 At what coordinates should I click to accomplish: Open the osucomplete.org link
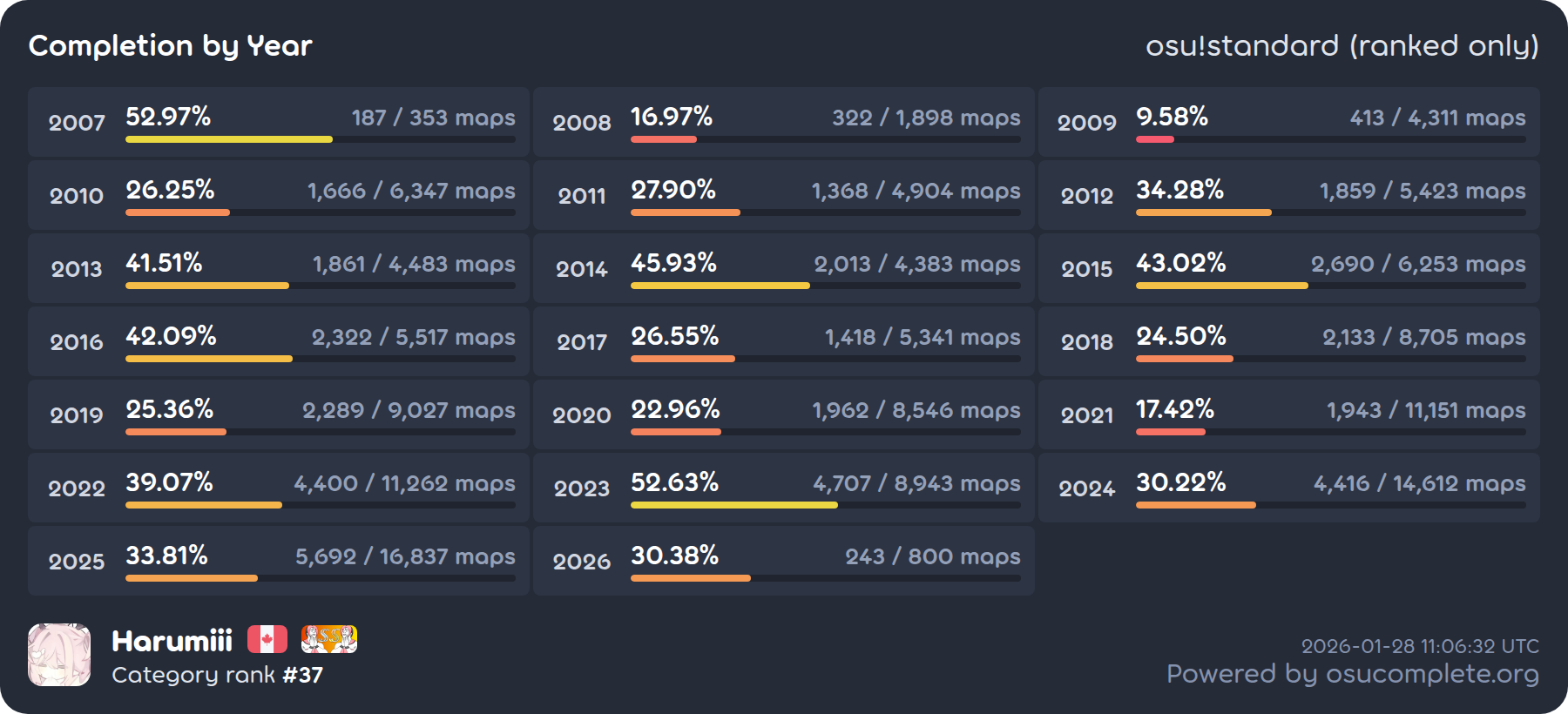[1352, 674]
